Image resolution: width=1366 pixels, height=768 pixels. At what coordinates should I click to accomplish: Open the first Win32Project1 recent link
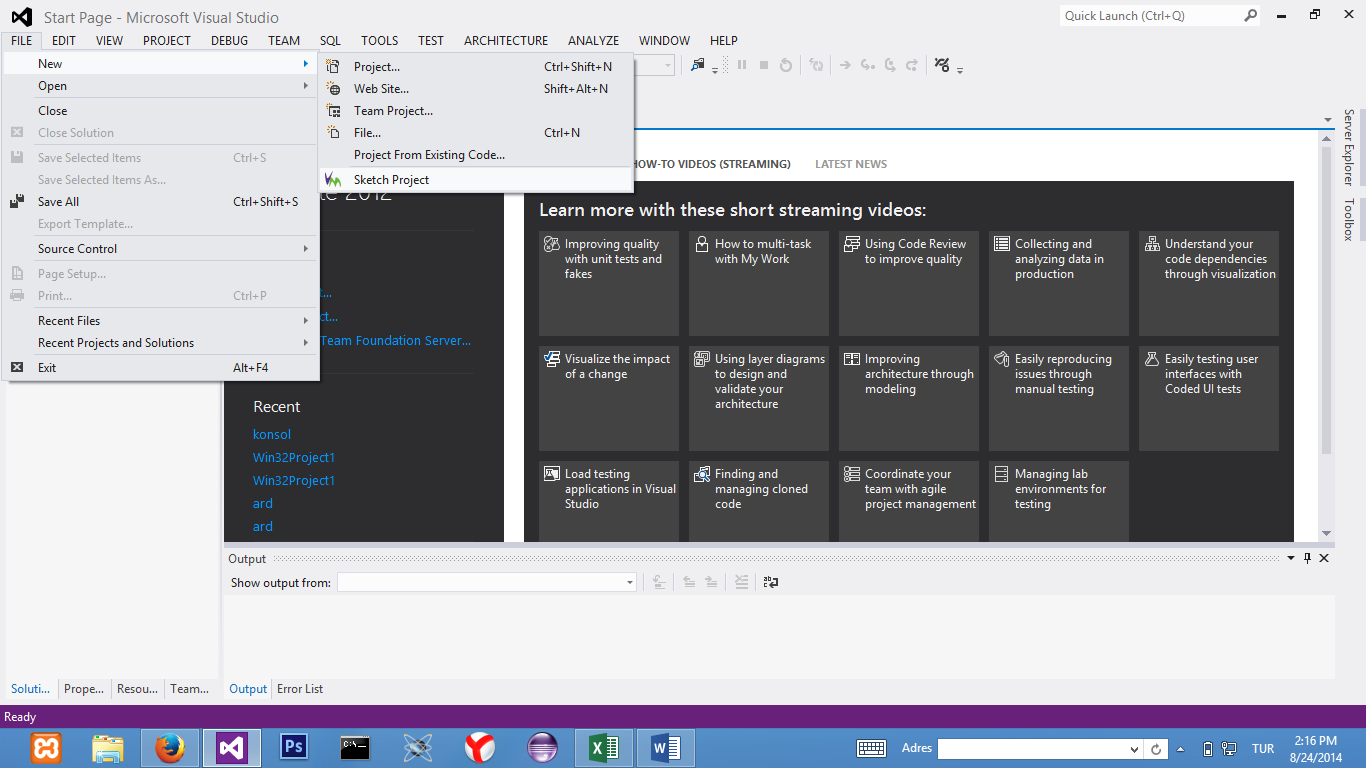tap(294, 458)
